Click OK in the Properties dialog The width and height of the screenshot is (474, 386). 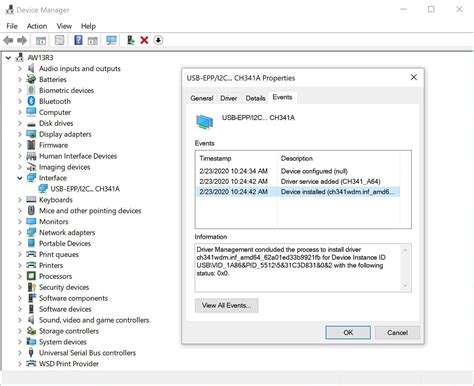click(x=348, y=332)
